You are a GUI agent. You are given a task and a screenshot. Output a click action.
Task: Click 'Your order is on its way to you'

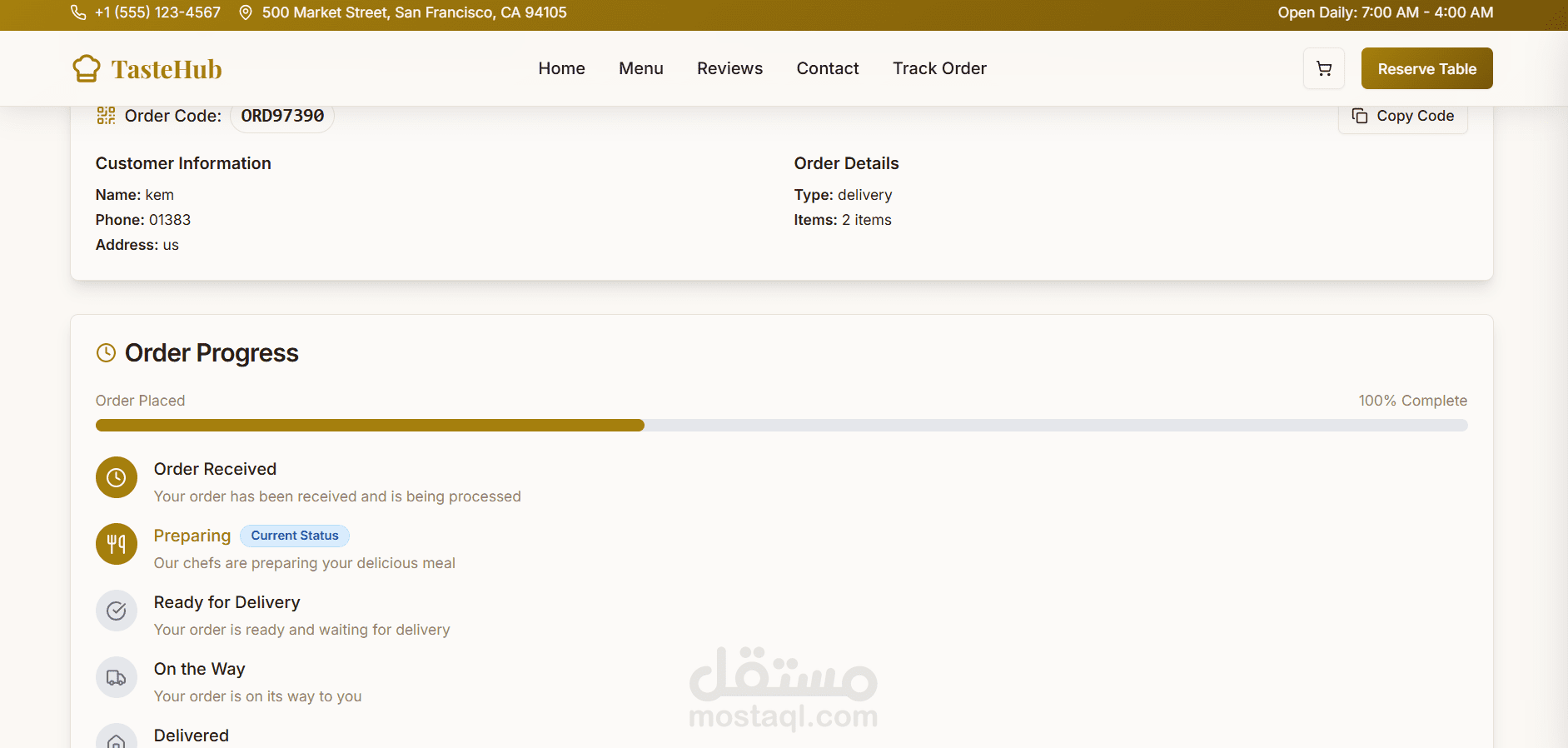pos(258,696)
